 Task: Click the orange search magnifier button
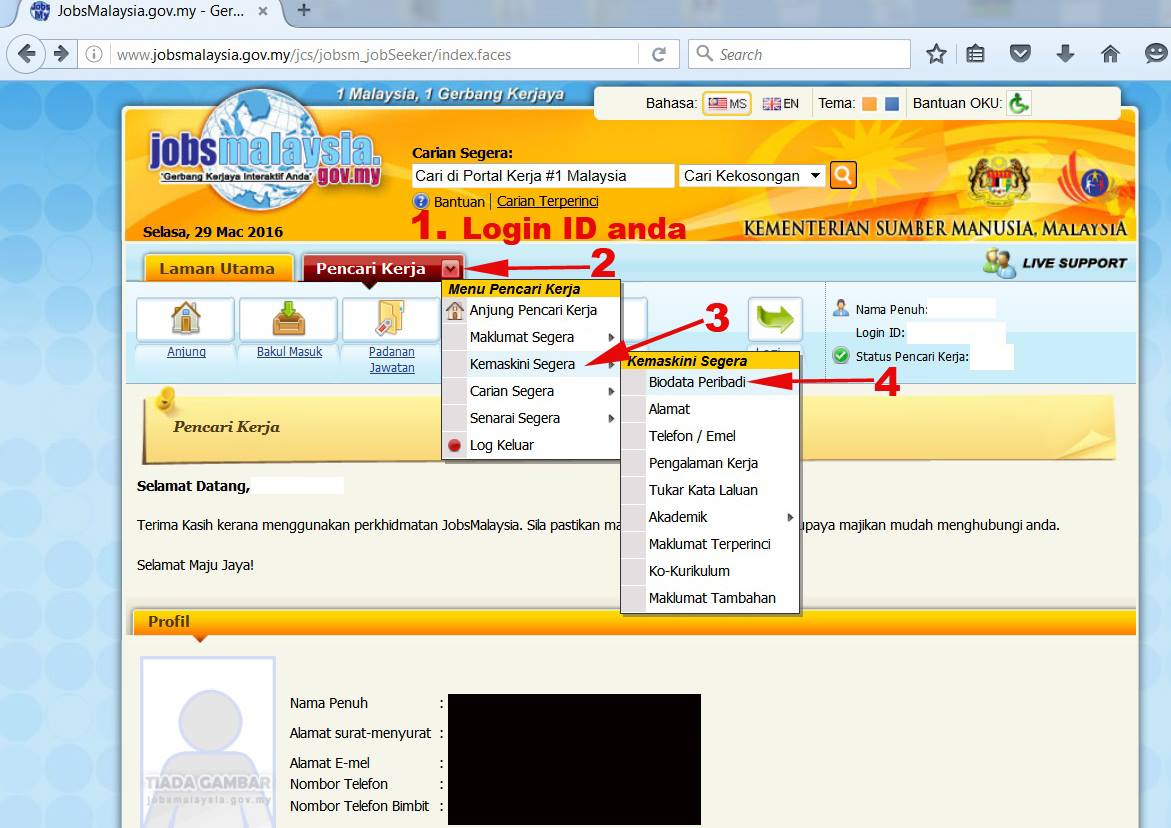(x=843, y=175)
